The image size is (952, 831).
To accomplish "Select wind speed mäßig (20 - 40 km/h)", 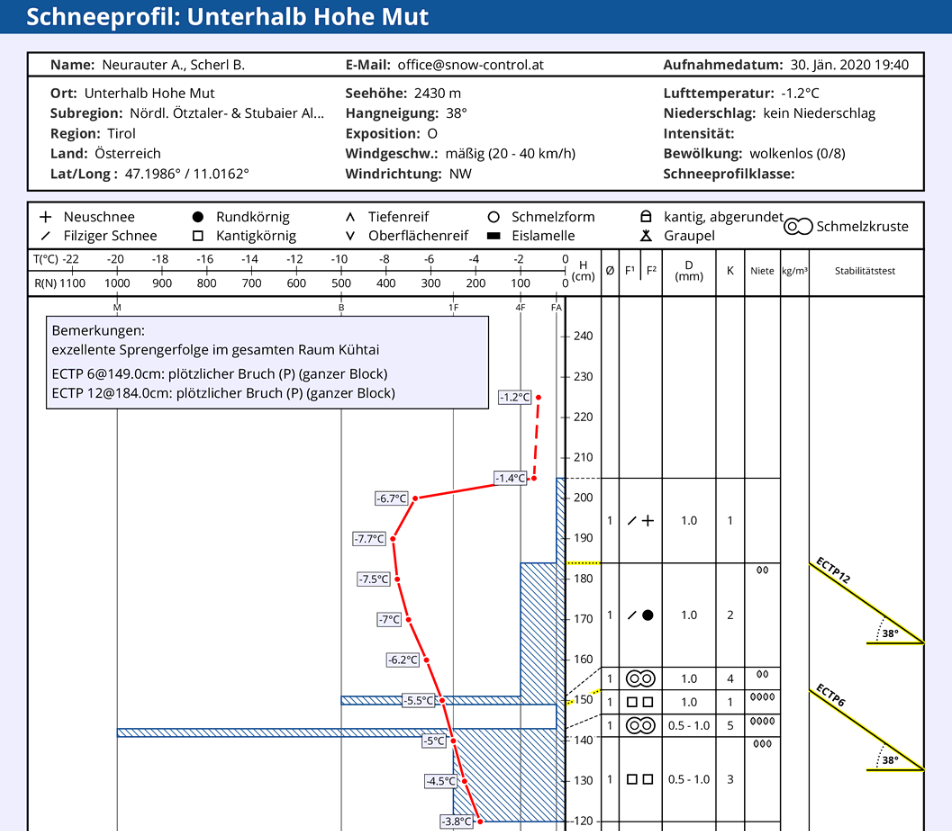I will (x=511, y=154).
